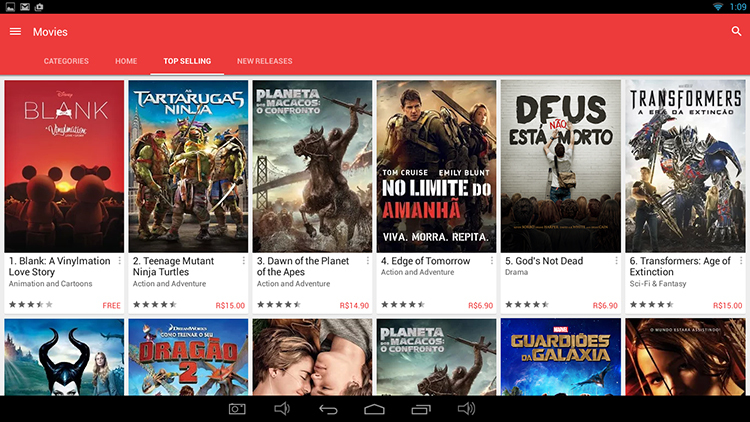The image size is (750, 422).
Task: Switch to the New Releases tab
Action: tap(264, 61)
